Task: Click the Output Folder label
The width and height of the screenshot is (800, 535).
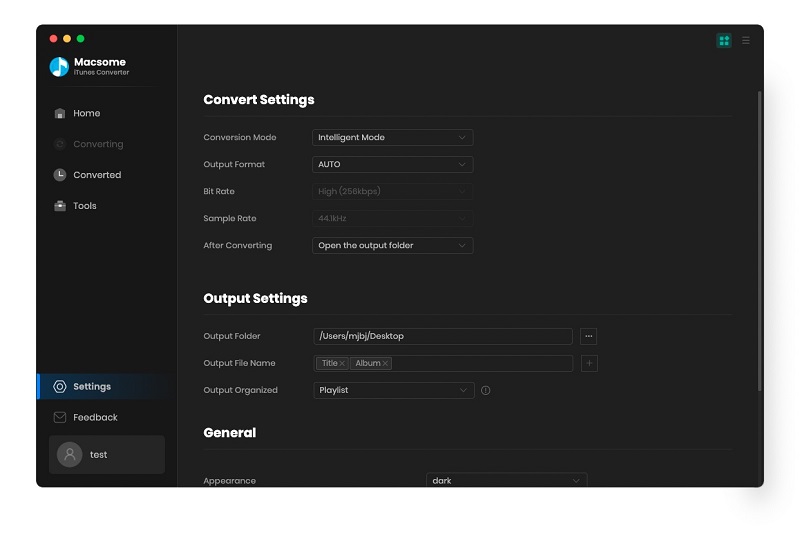Action: pos(232,337)
